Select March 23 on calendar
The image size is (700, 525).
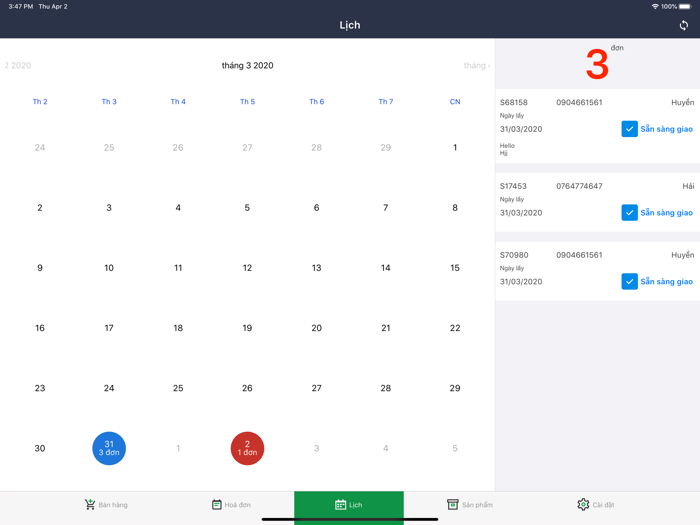coord(40,388)
